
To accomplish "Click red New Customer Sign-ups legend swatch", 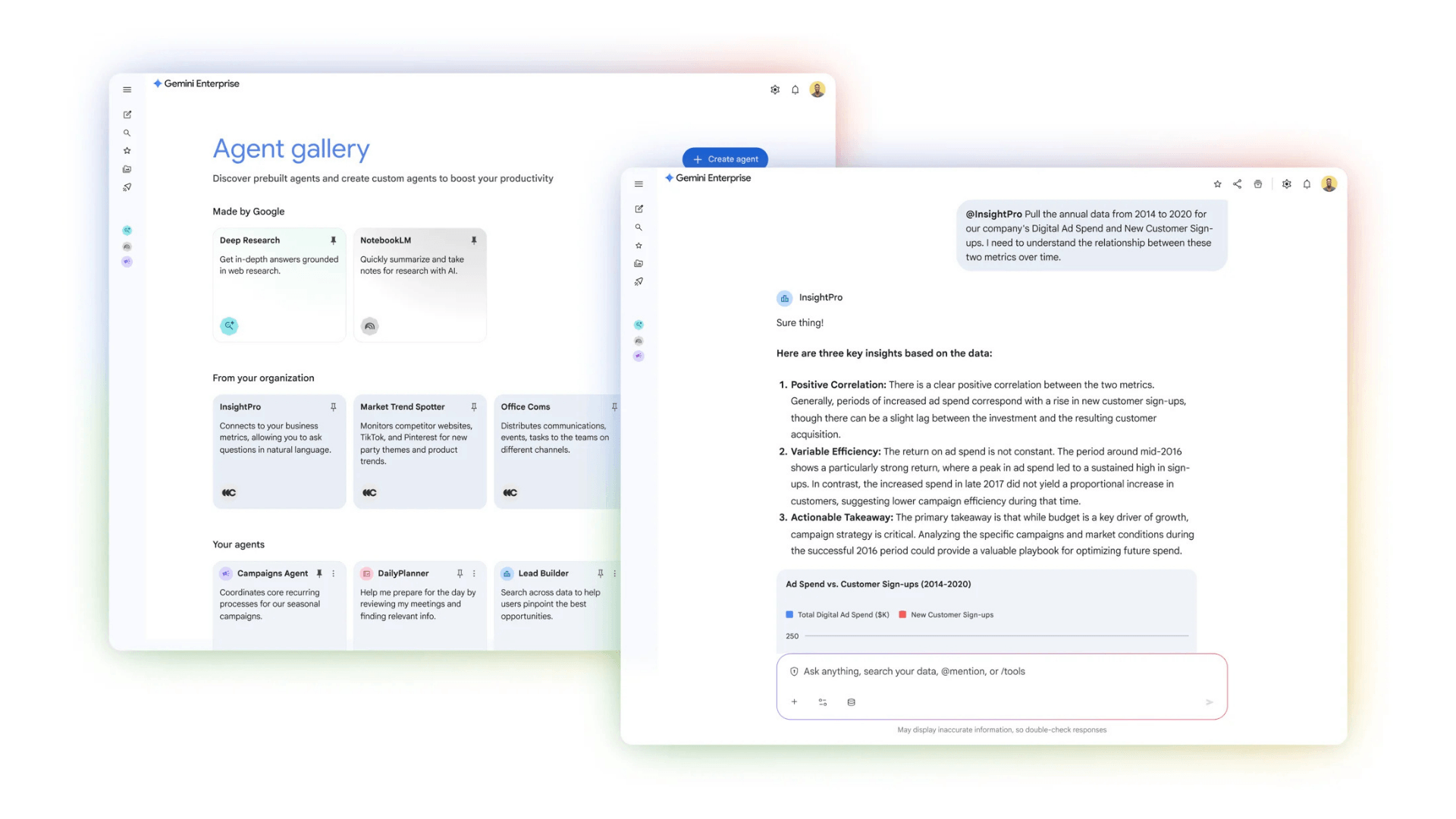I will coord(902,615).
